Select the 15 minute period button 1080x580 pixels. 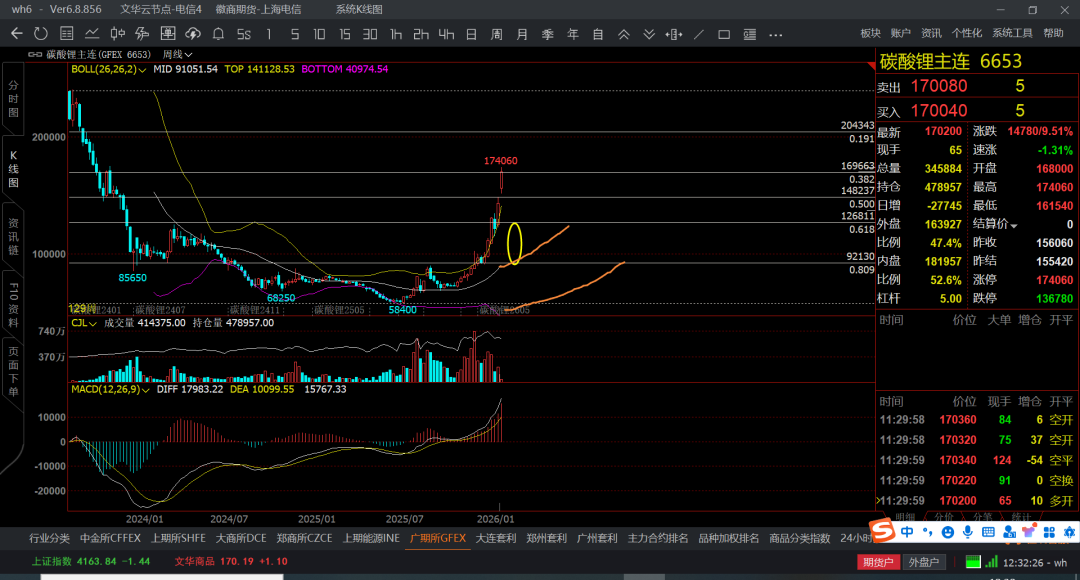point(344,34)
